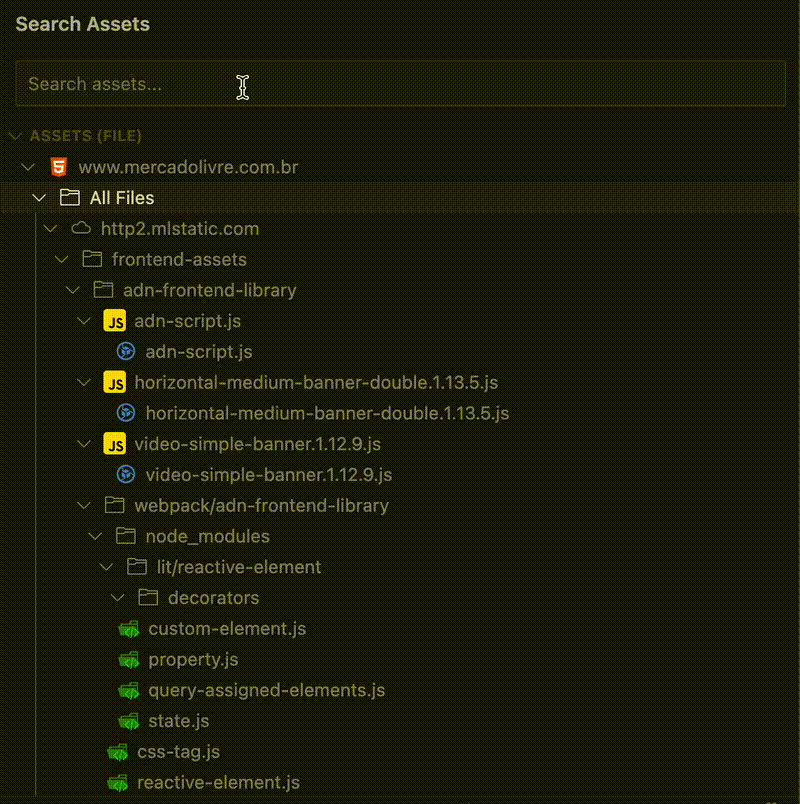Click the webpack/adn-frontend-library folder icon
800x804 pixels.
tap(115, 505)
